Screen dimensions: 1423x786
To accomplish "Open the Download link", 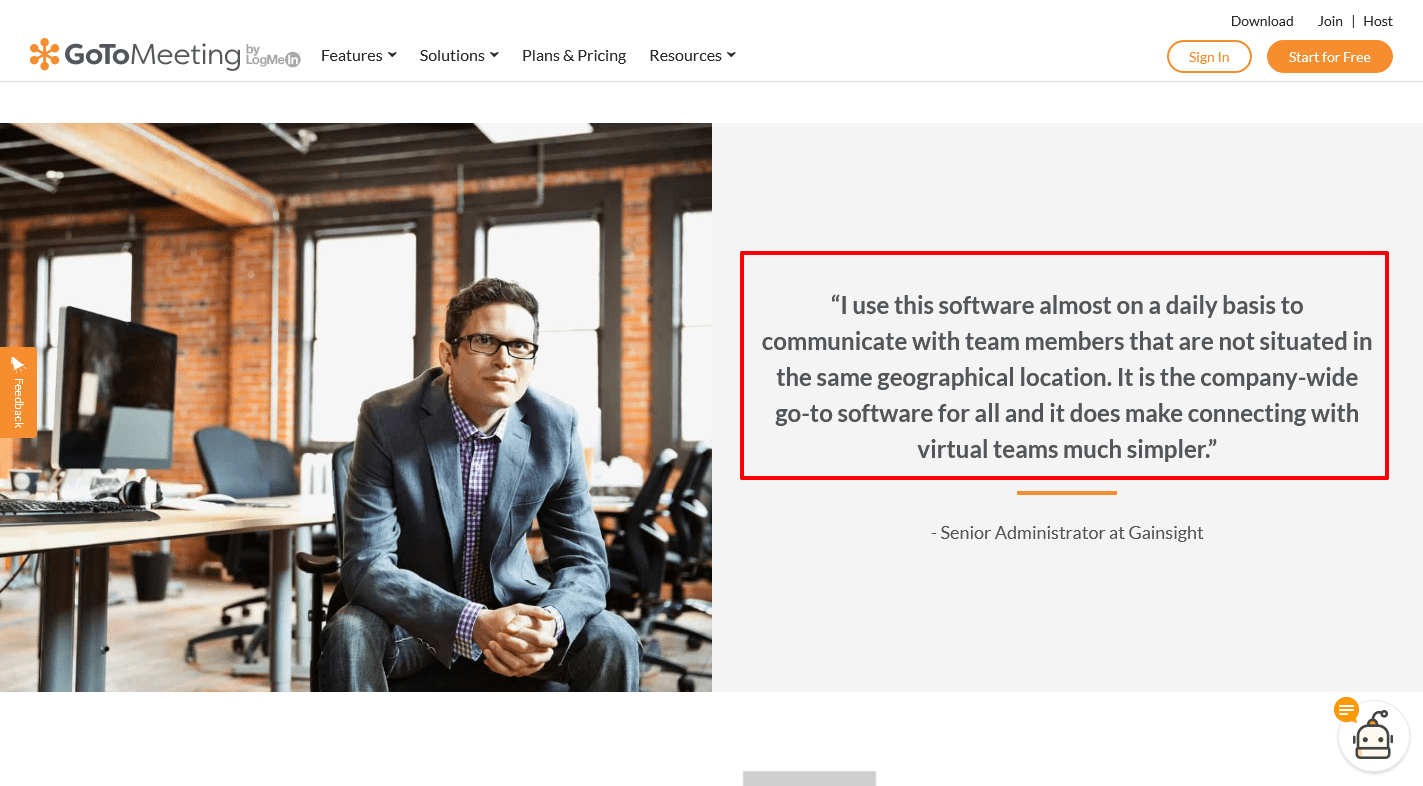I will coord(1262,21).
